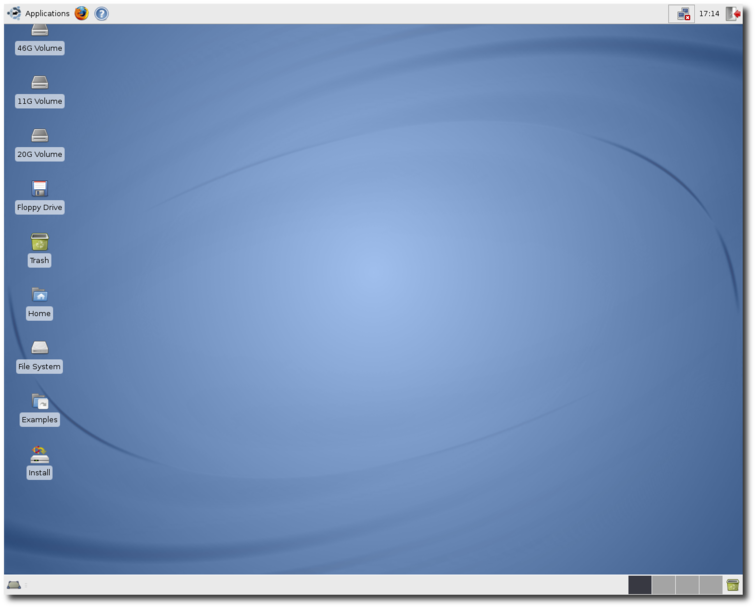Switch to the third workspace in pager

[x=687, y=585]
